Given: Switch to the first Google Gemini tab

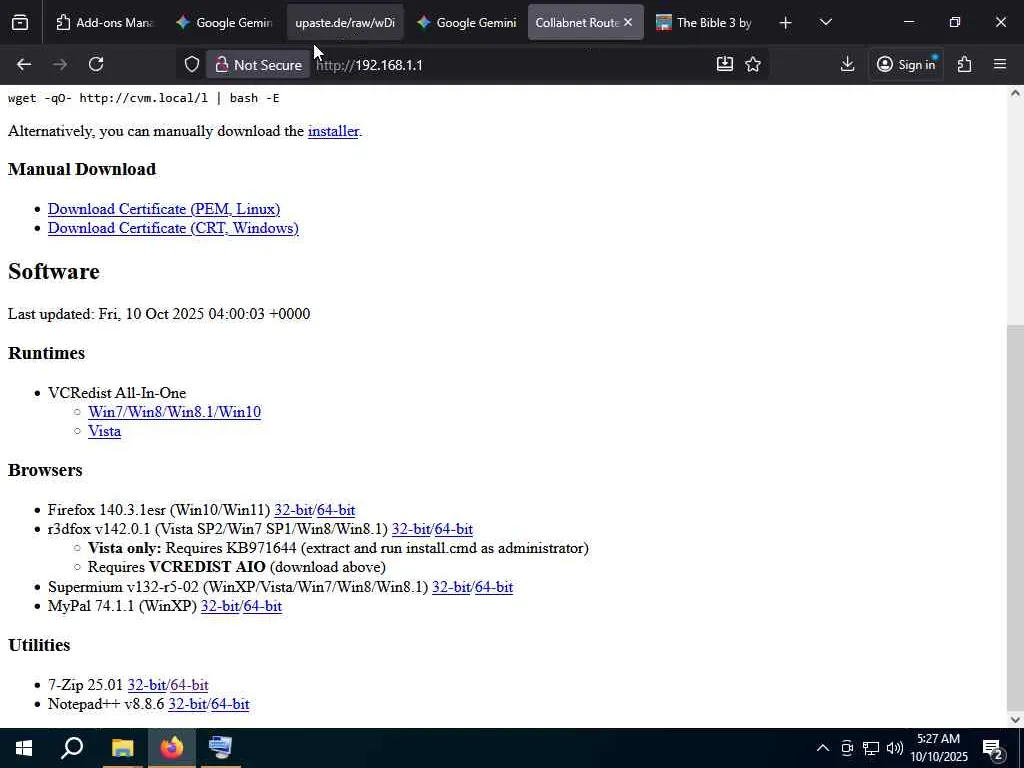Looking at the screenshot, I should [225, 22].
